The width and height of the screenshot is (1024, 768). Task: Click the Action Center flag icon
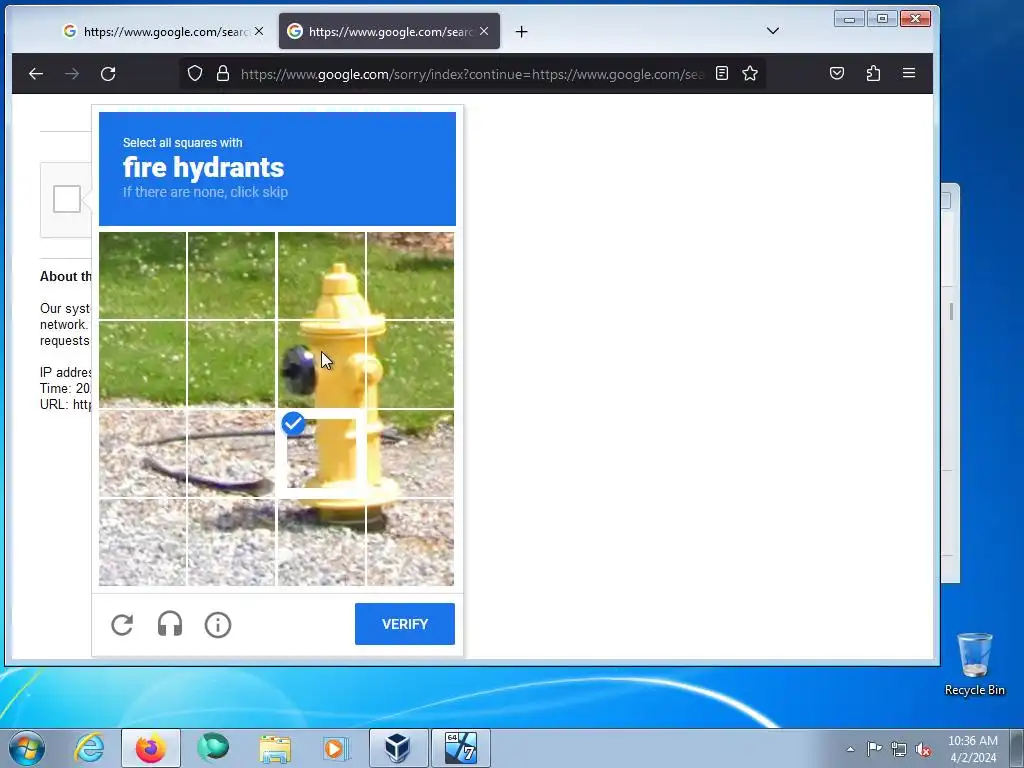point(874,749)
